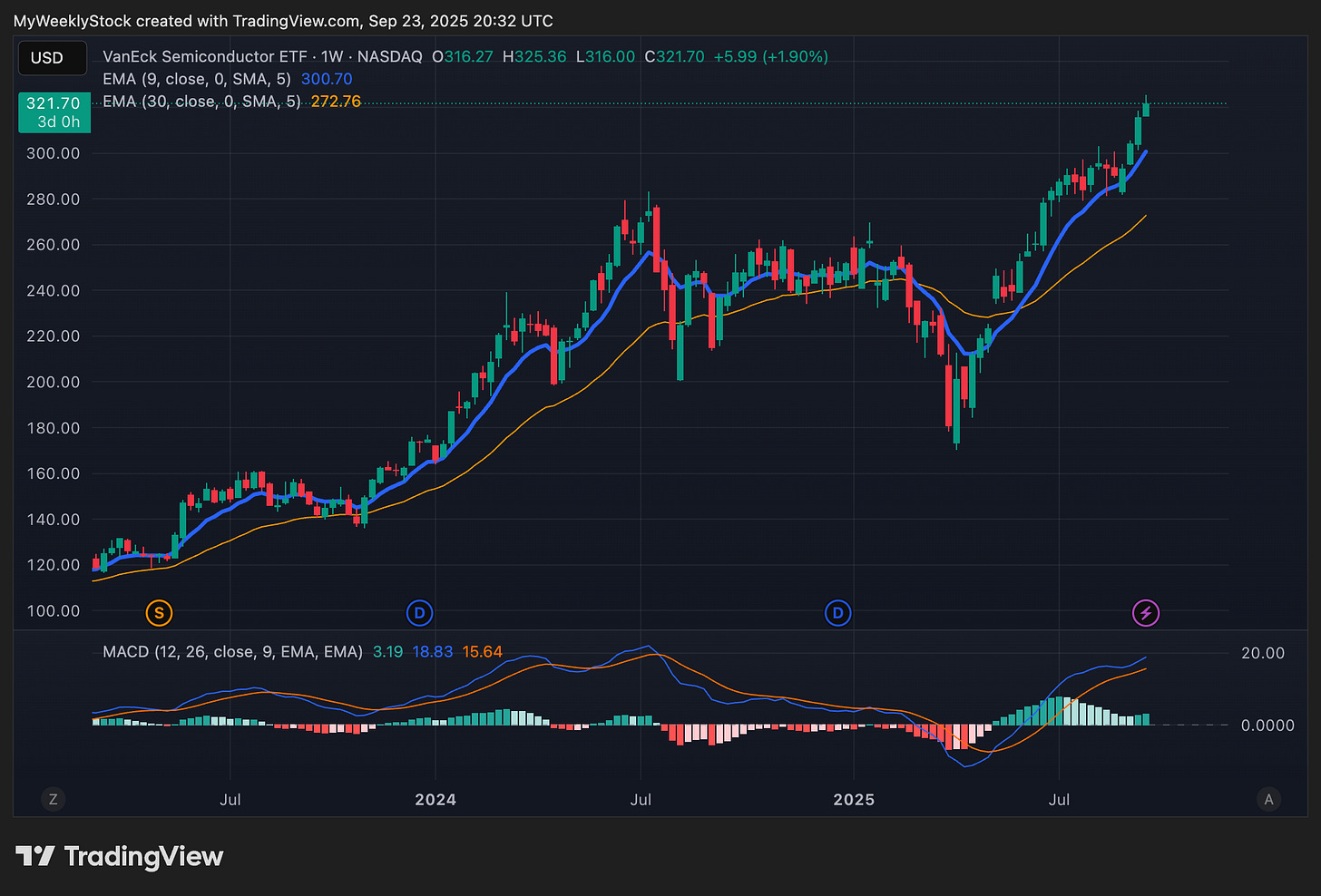Click the dividend D marker near 2024

point(419,613)
